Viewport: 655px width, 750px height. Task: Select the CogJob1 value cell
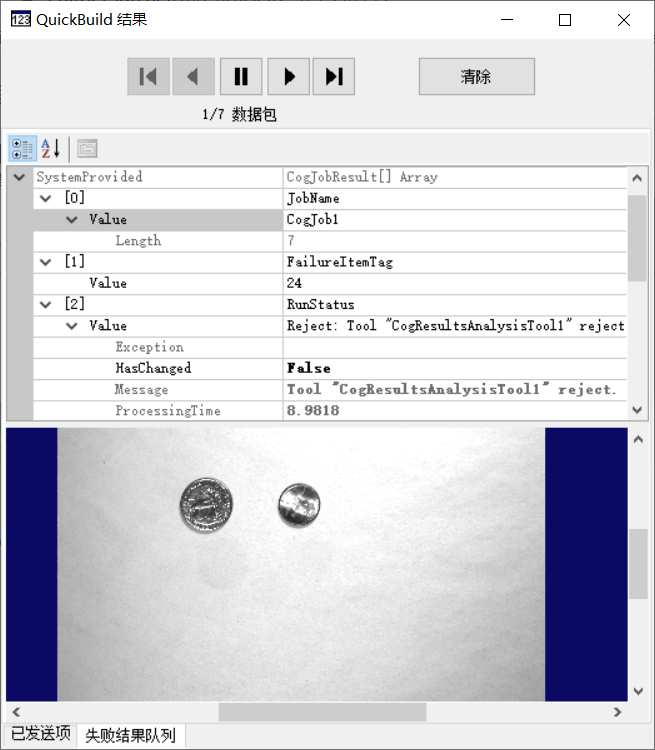[x=455, y=220]
